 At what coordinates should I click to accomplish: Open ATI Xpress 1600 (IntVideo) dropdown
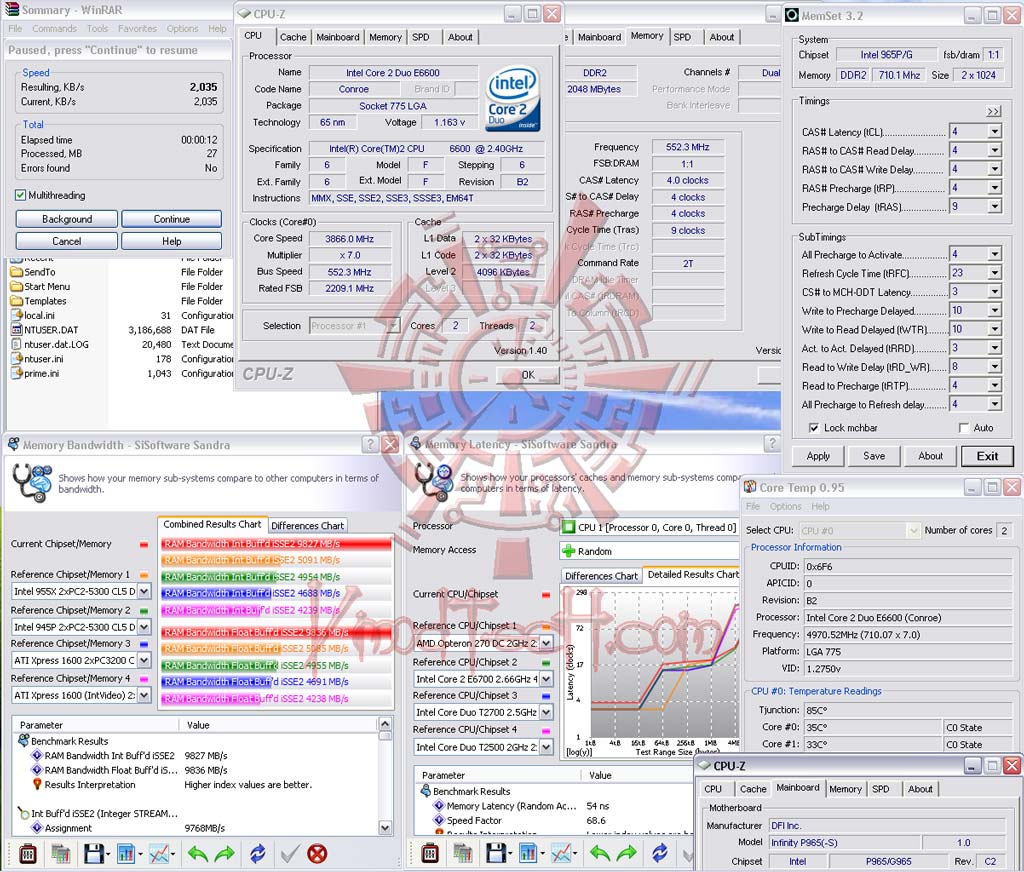(144, 695)
